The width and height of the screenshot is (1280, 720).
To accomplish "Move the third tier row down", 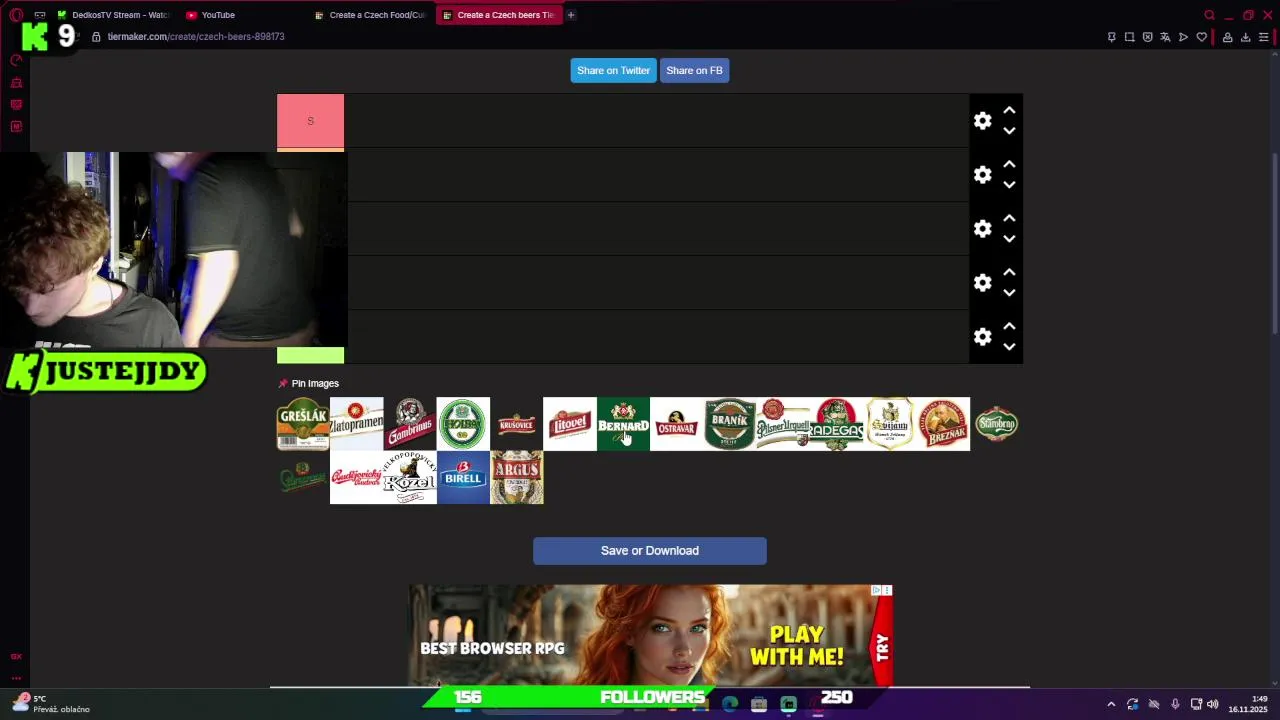I will click(1009, 239).
